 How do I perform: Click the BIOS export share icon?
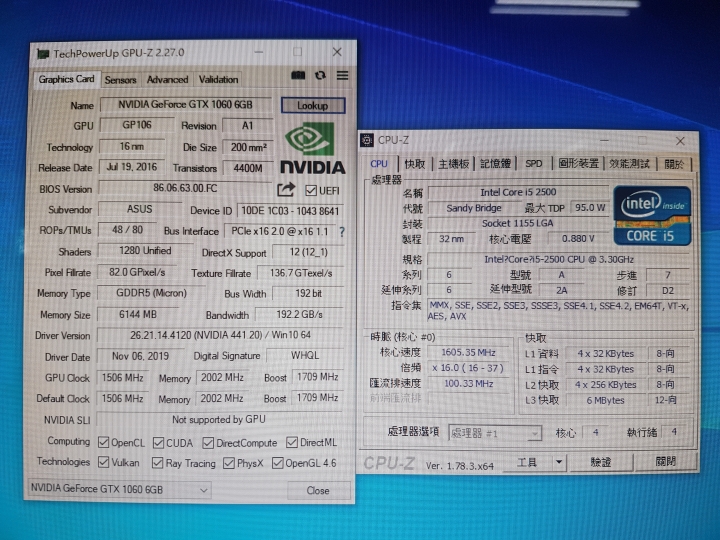click(x=286, y=189)
